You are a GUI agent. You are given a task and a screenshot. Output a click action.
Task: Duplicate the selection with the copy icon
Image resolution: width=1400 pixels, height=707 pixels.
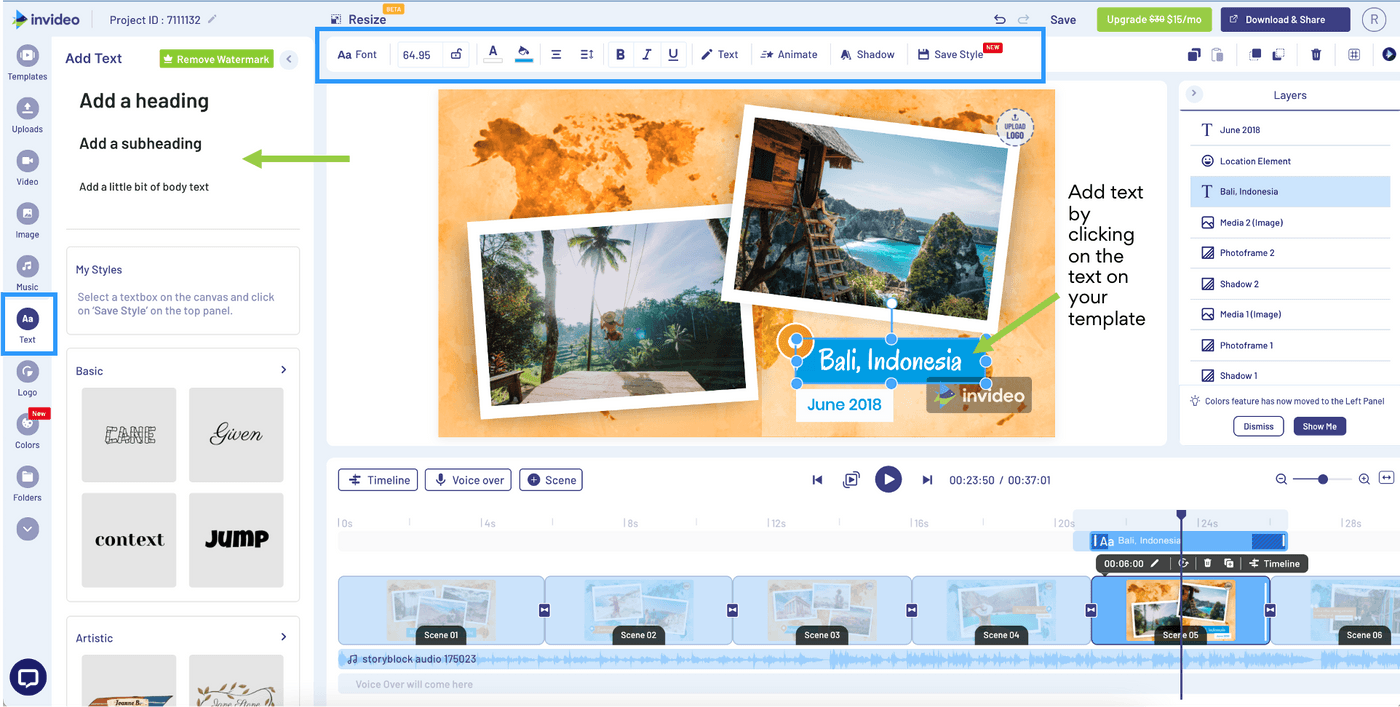pyautogui.click(x=1193, y=55)
